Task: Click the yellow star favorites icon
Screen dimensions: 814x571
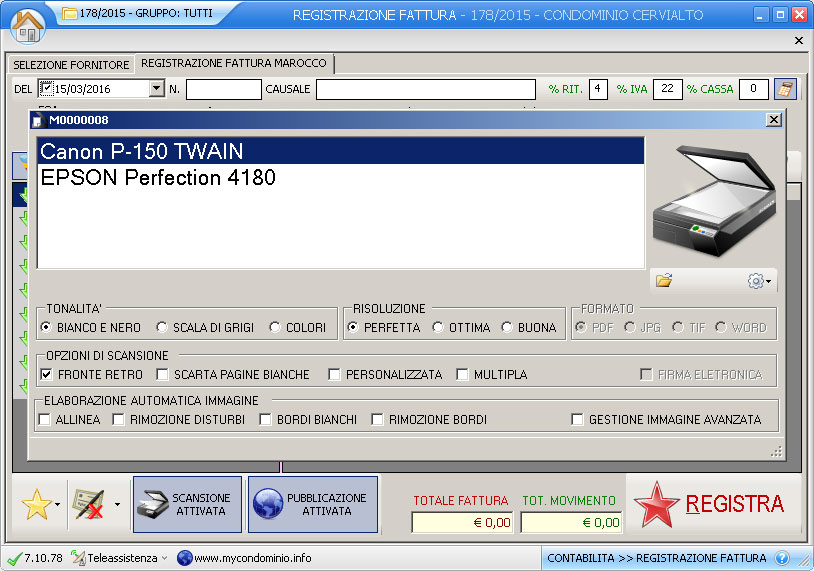Action: tap(36, 505)
